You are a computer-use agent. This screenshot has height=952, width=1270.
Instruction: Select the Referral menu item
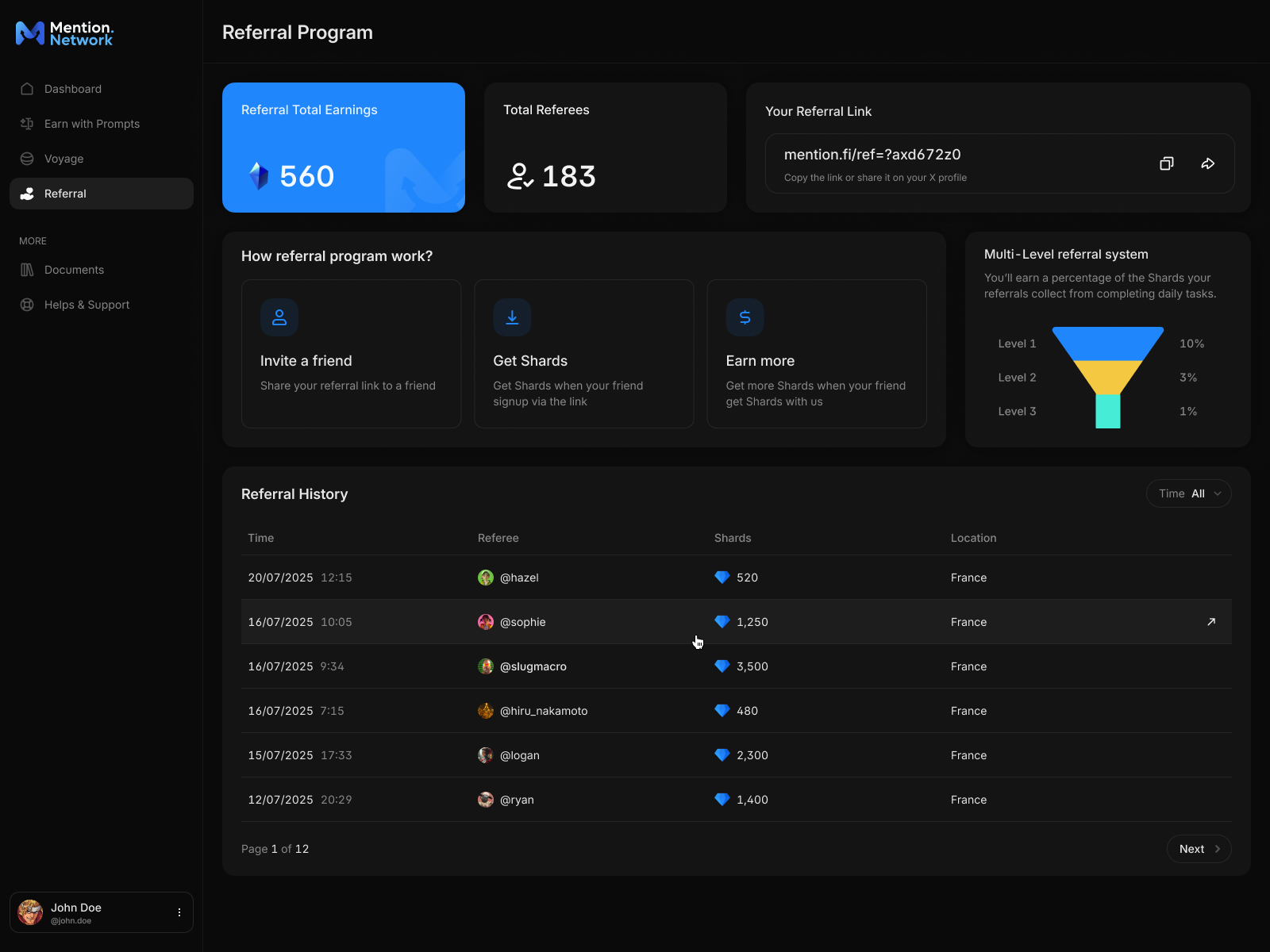tap(102, 194)
